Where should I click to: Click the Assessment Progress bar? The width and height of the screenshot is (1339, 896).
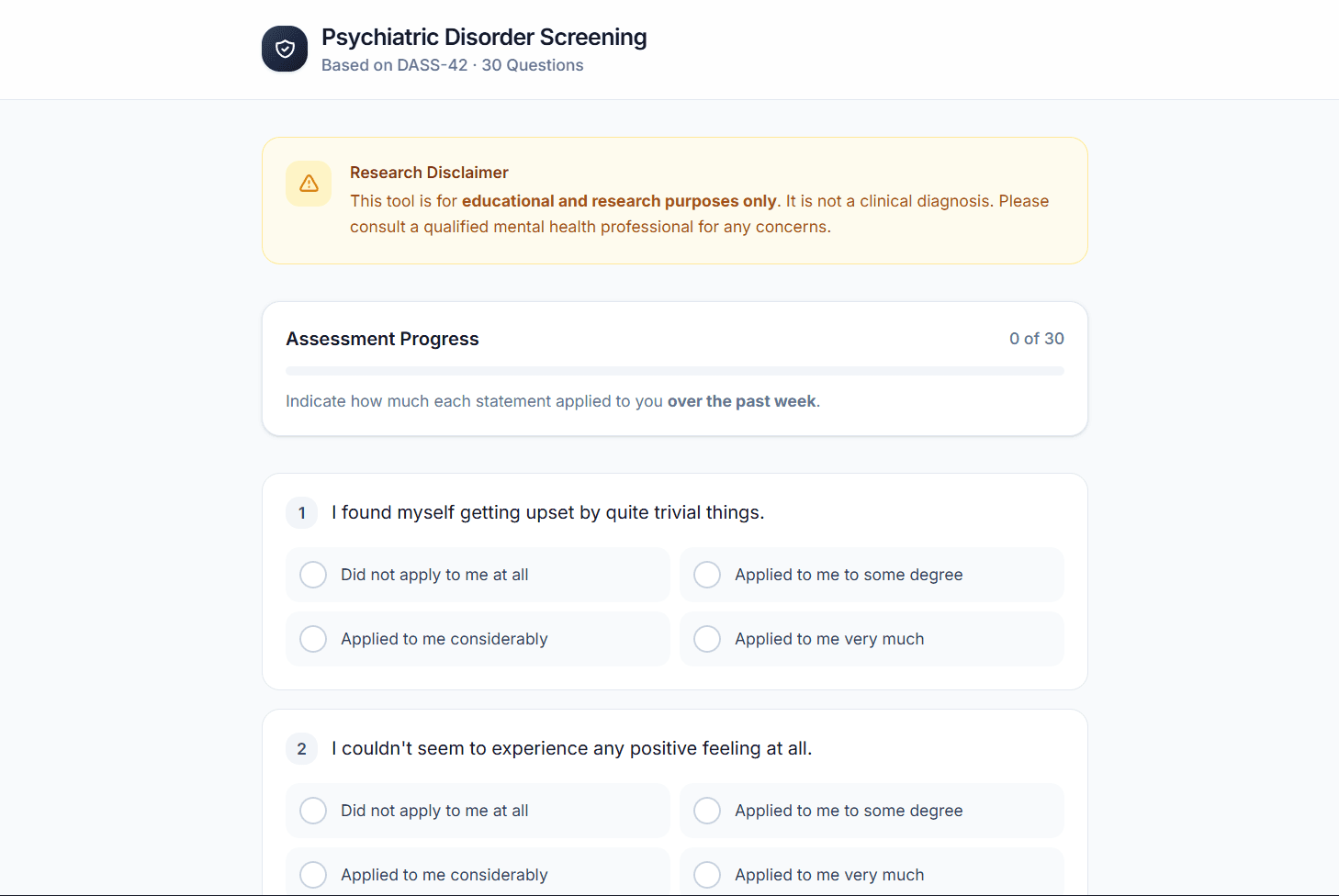click(674, 371)
